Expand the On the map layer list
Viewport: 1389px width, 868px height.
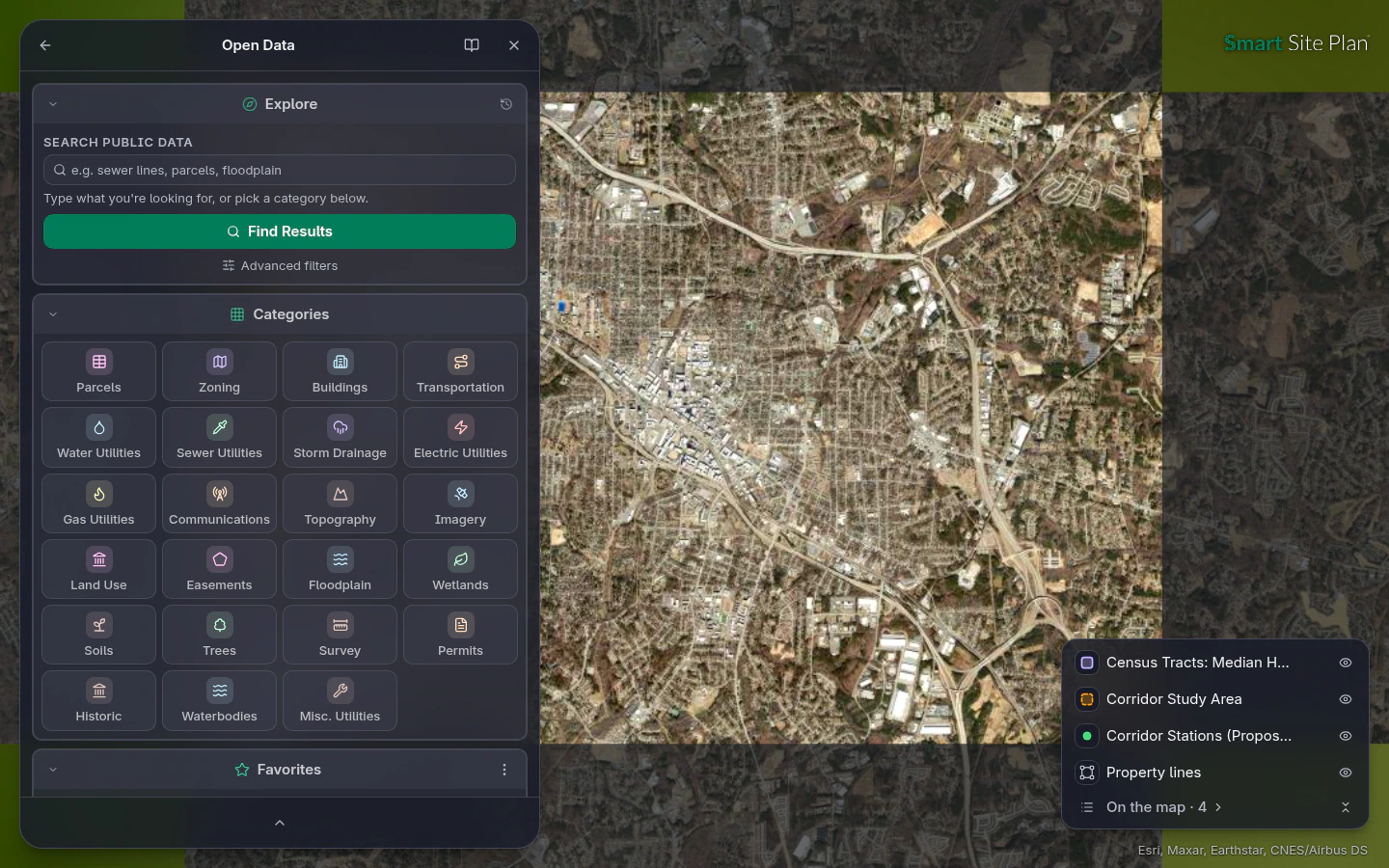1164,807
